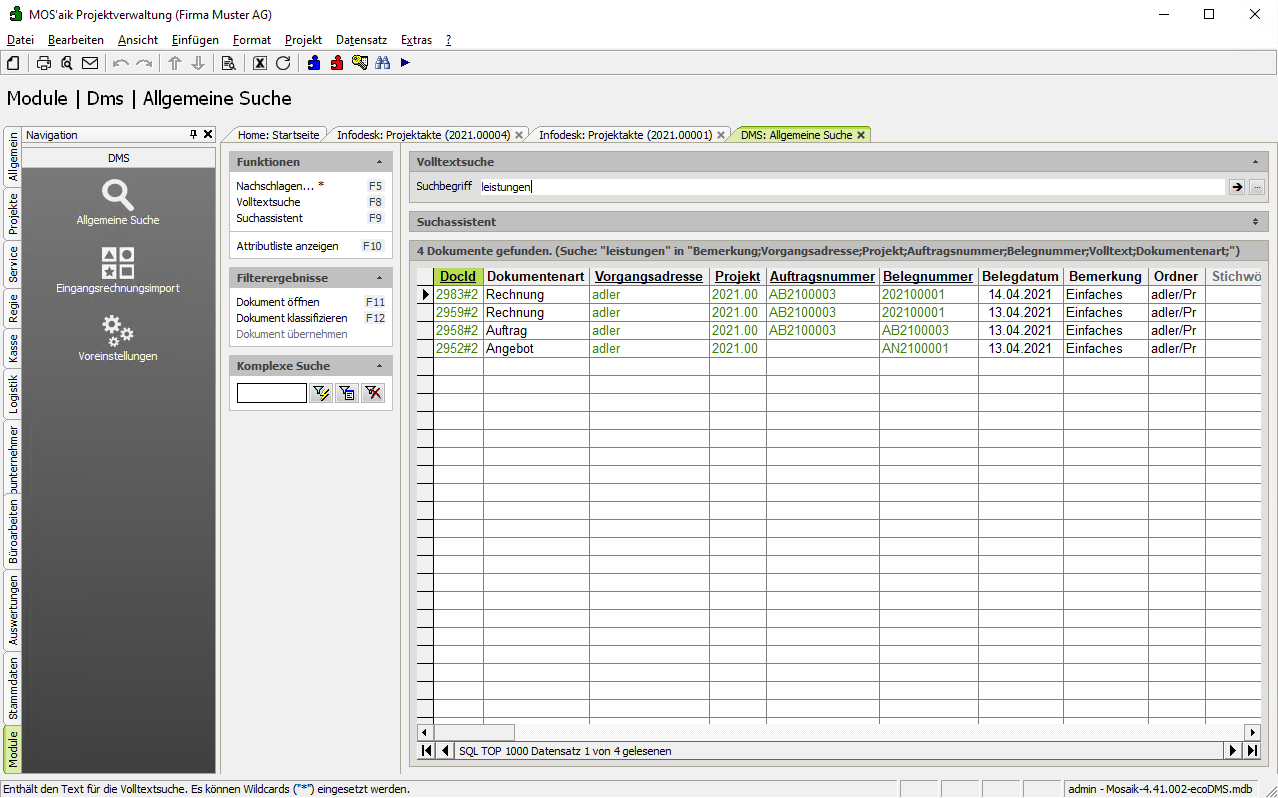The image size is (1278, 798).
Task: Click Attributliste anzeigen function
Action: pos(287,246)
